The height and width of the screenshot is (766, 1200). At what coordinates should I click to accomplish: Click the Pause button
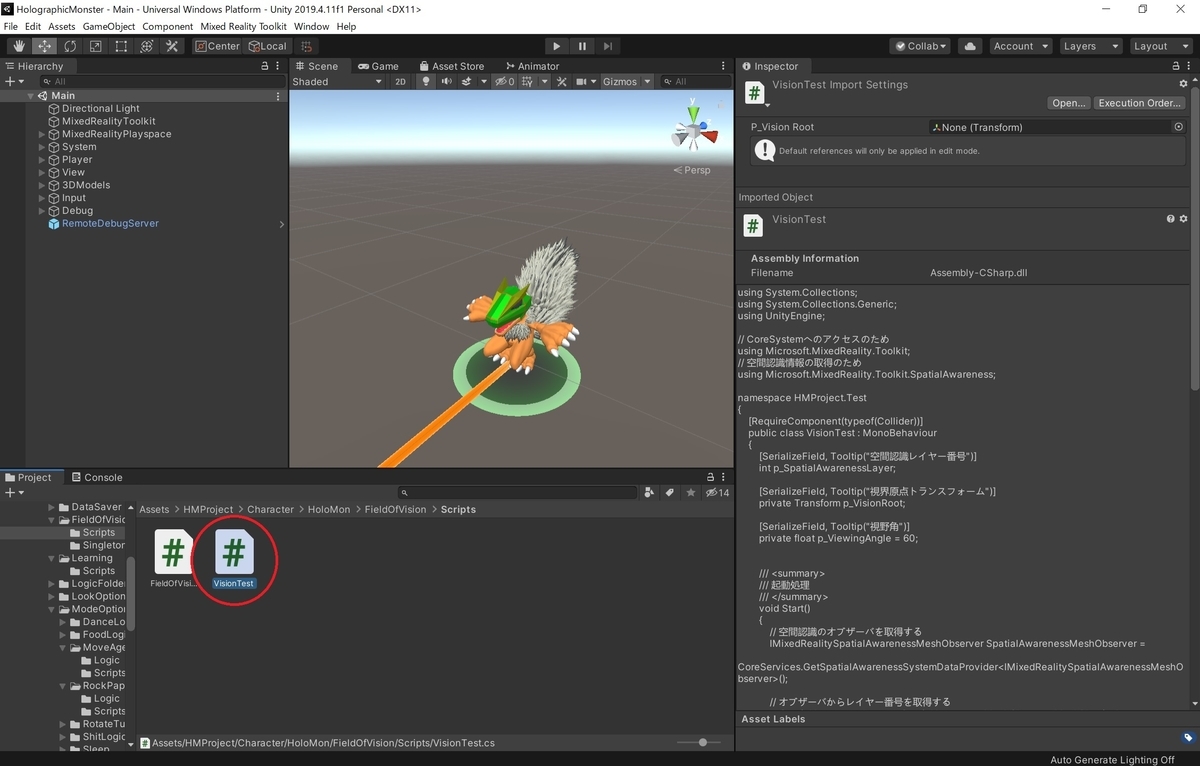[582, 46]
